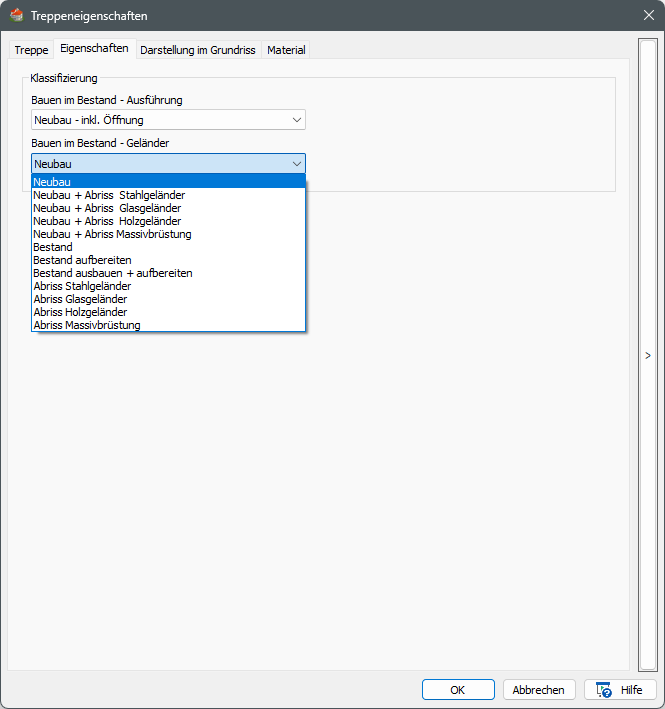Choose Abriss Glasgeländer from the list
Viewport: 665px width, 709px height.
tap(80, 299)
